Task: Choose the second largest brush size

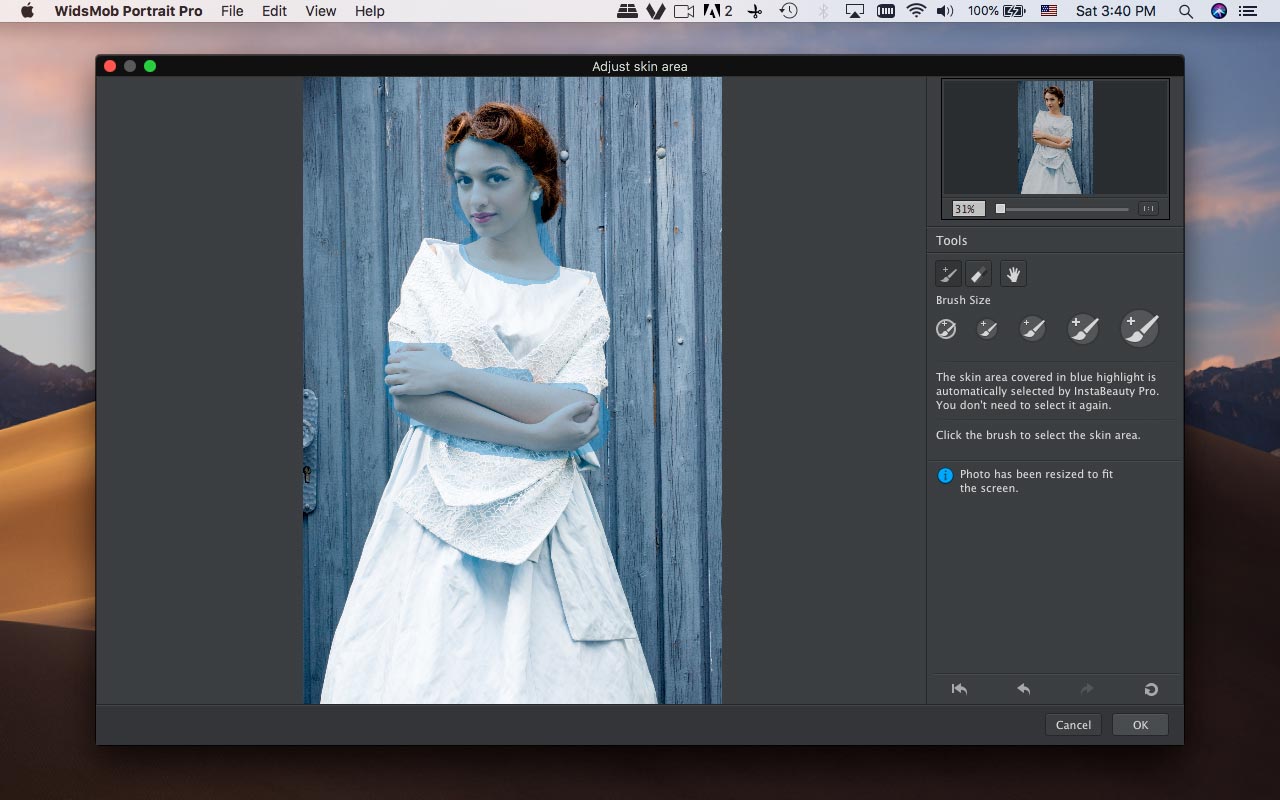Action: pos(1084,328)
